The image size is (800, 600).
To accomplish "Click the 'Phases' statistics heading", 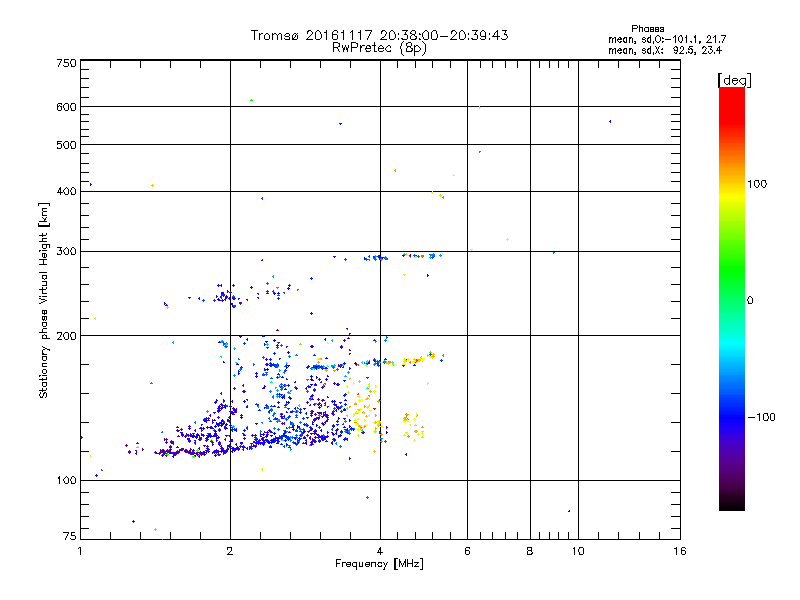I will (x=647, y=29).
